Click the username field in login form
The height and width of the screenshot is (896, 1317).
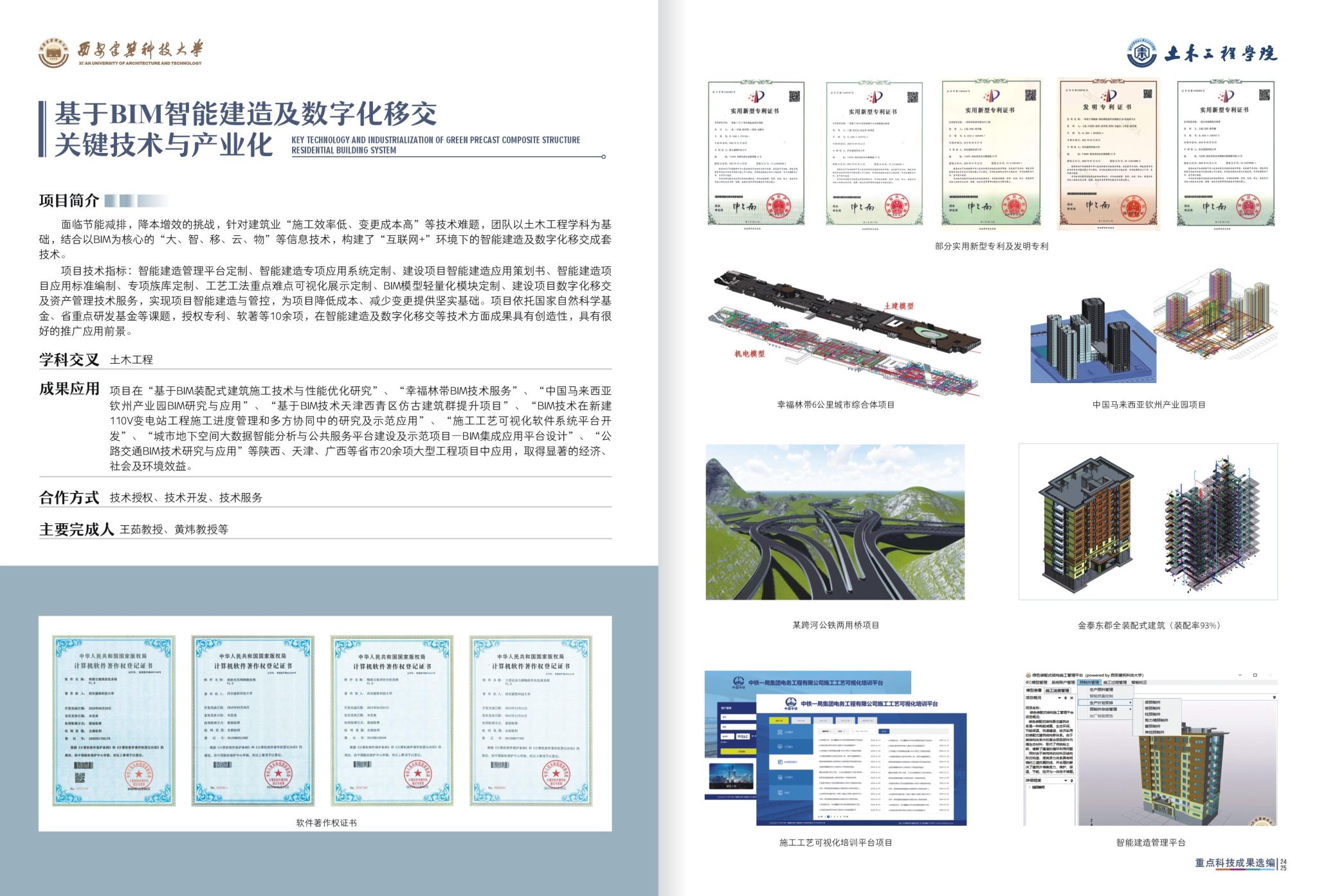click(738, 717)
